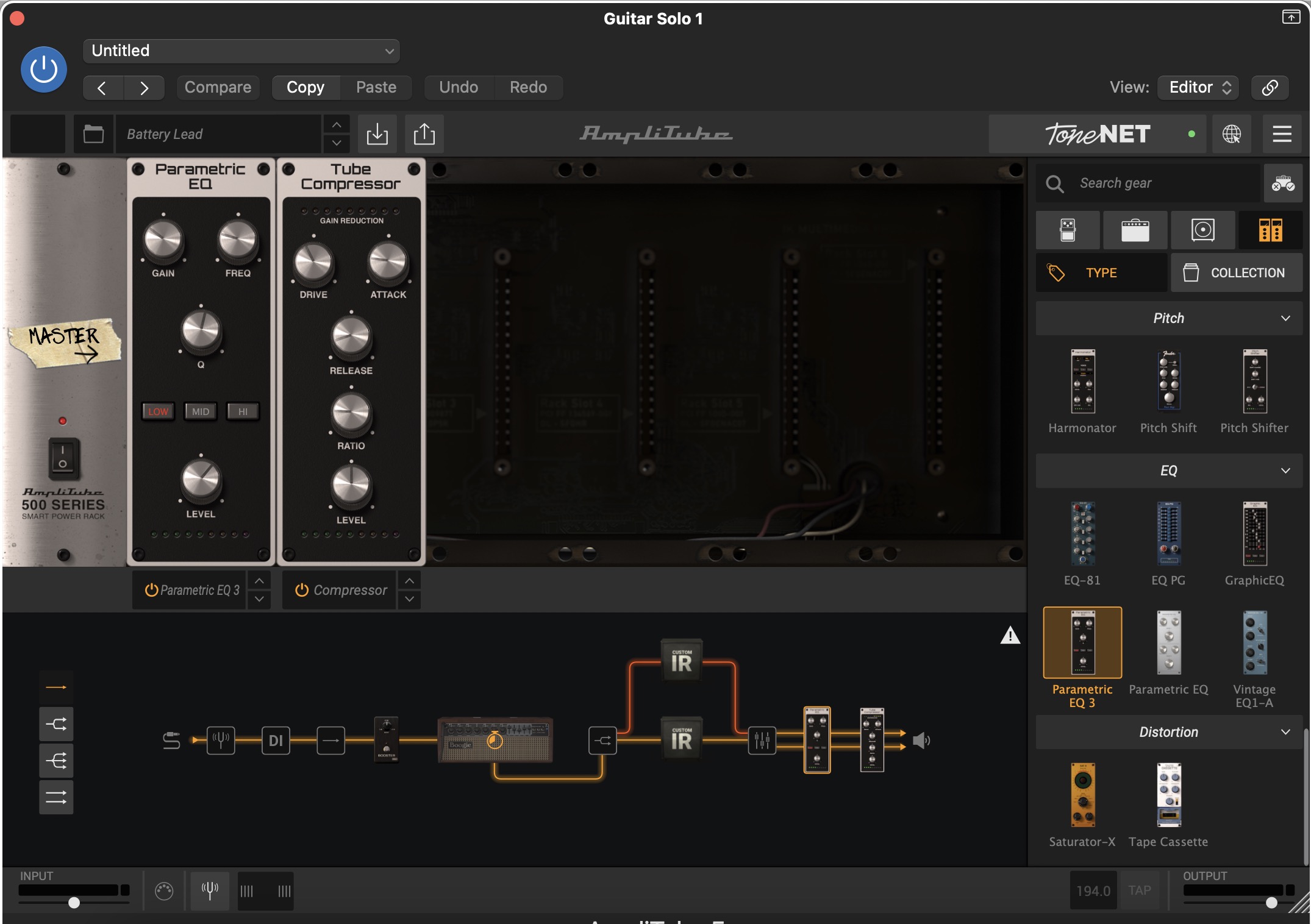Screen dimensions: 1311x924
Task: Select the two-line parallel routing icon
Action: (56, 798)
